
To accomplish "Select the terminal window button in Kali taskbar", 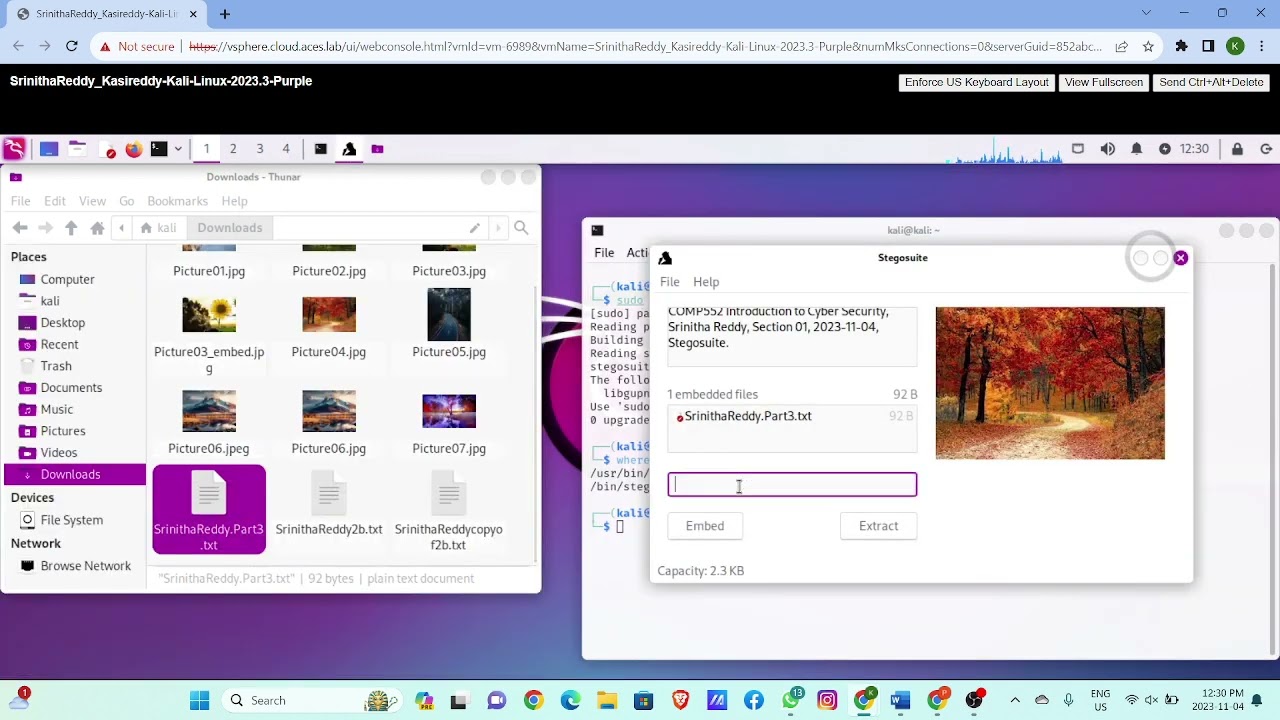I will pyautogui.click(x=320, y=149).
